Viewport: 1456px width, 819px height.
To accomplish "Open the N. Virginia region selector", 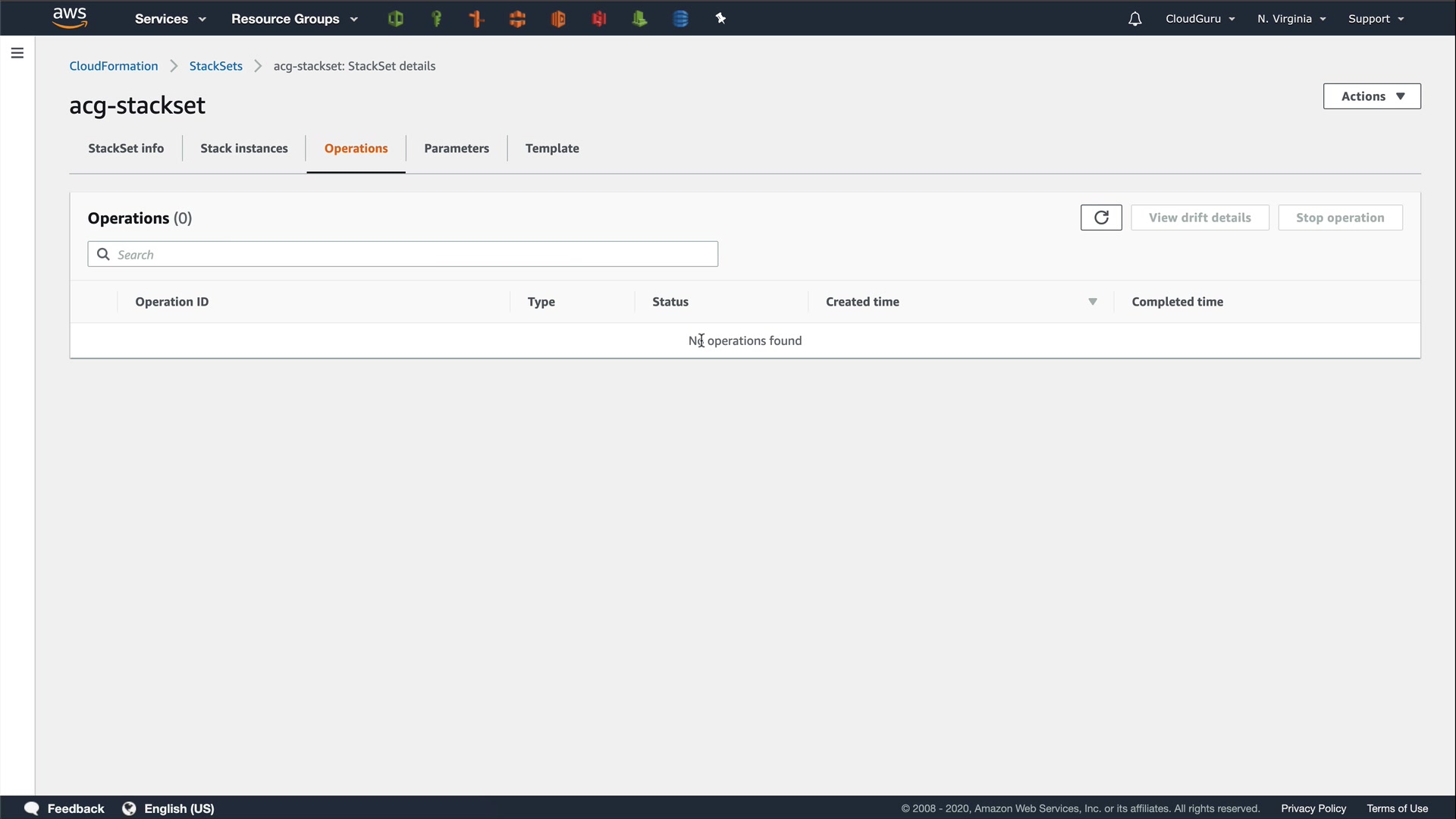I will 1291,19.
